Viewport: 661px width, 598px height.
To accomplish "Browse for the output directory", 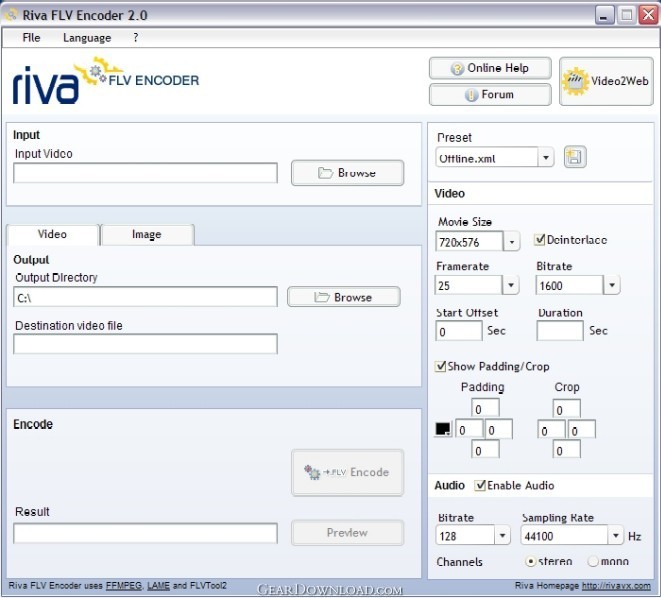I will click(x=344, y=297).
